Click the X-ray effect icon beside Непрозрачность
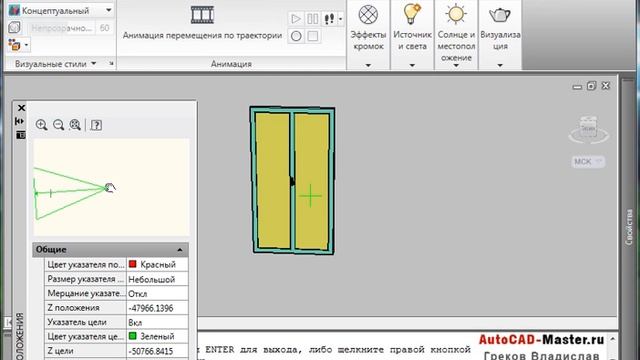Image resolution: width=640 pixels, height=360 pixels. tap(15, 27)
